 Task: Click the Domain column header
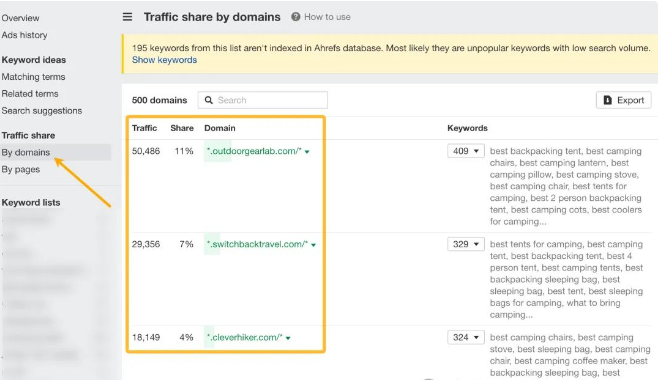220,128
